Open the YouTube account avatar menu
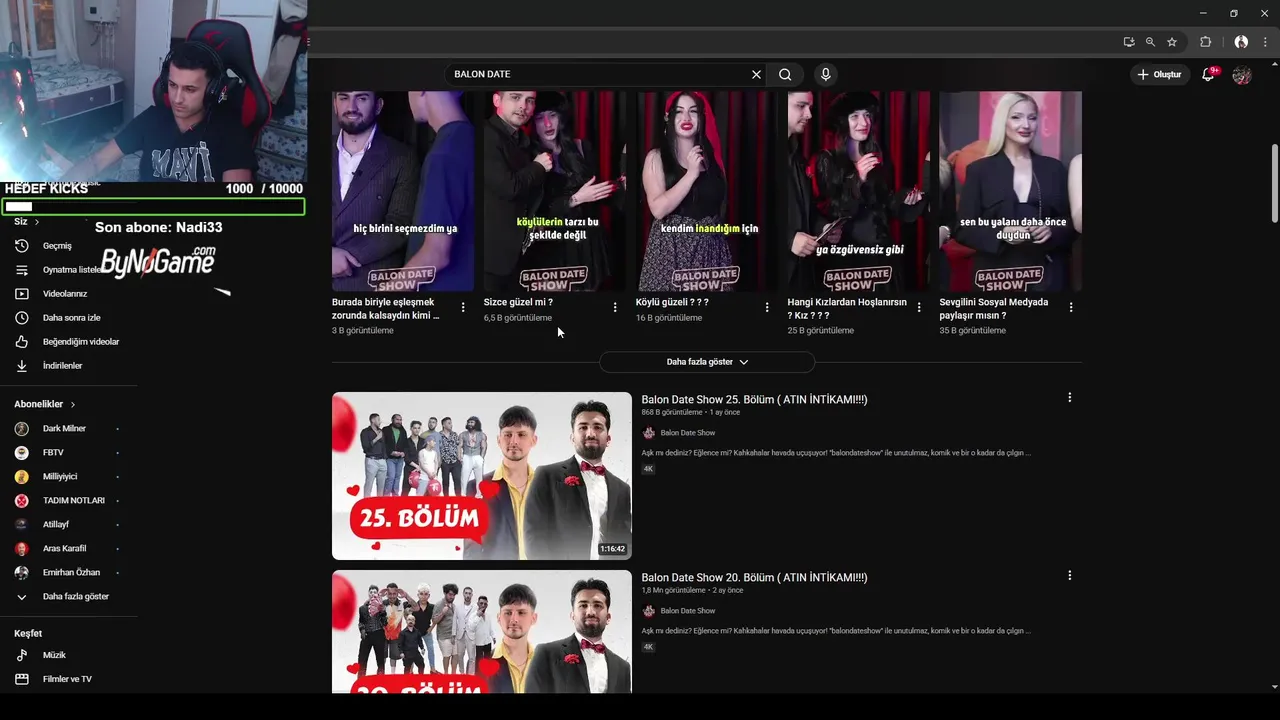 click(1242, 75)
